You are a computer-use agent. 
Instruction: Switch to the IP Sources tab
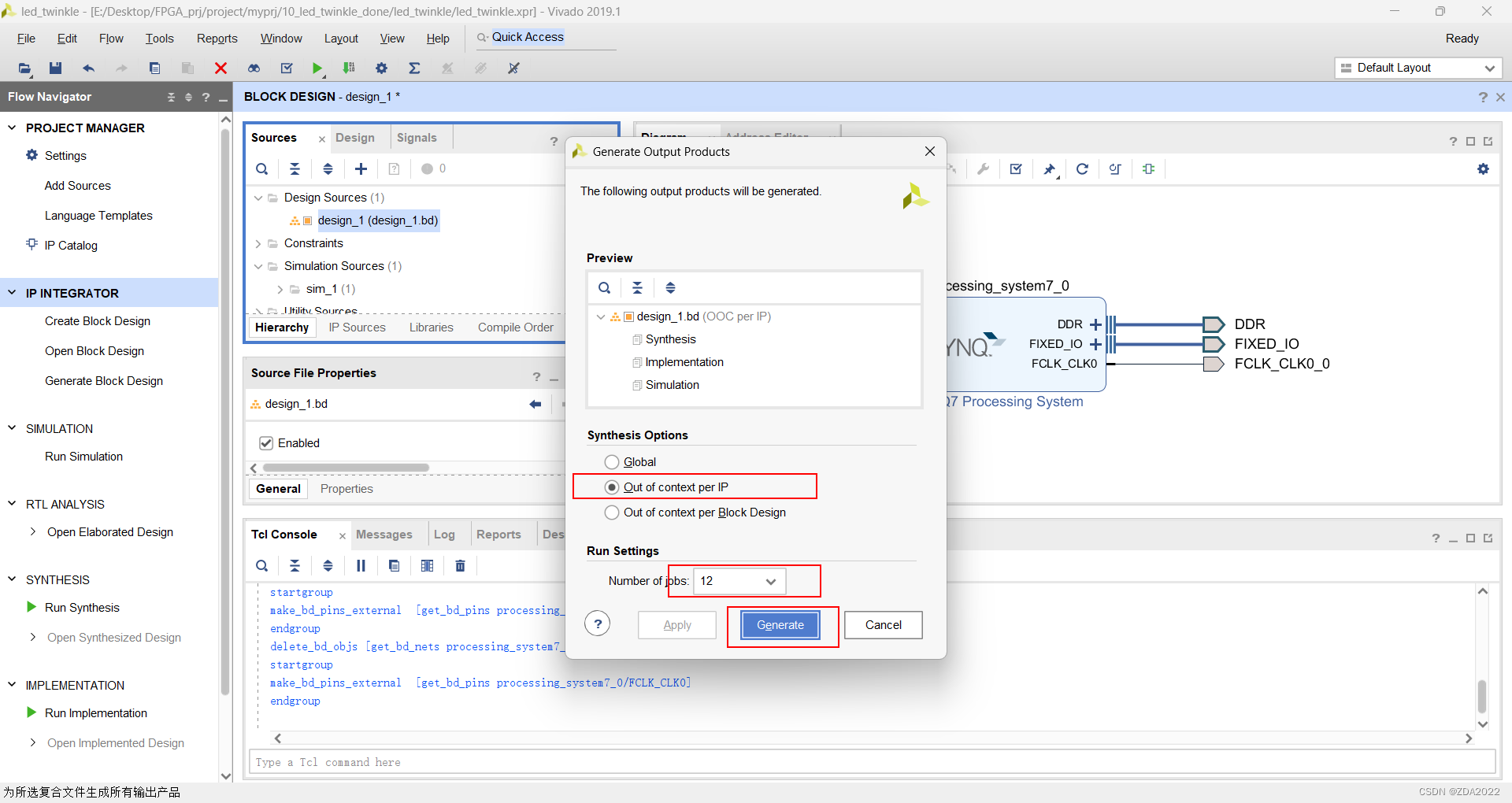[357, 327]
